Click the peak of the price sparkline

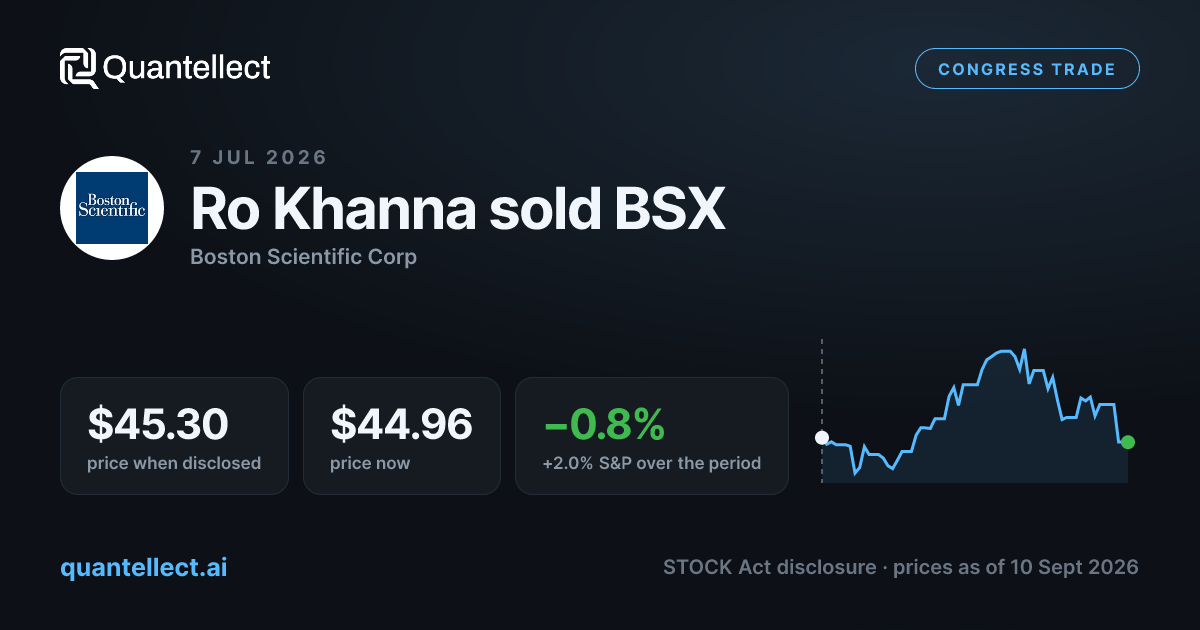click(x=1010, y=351)
